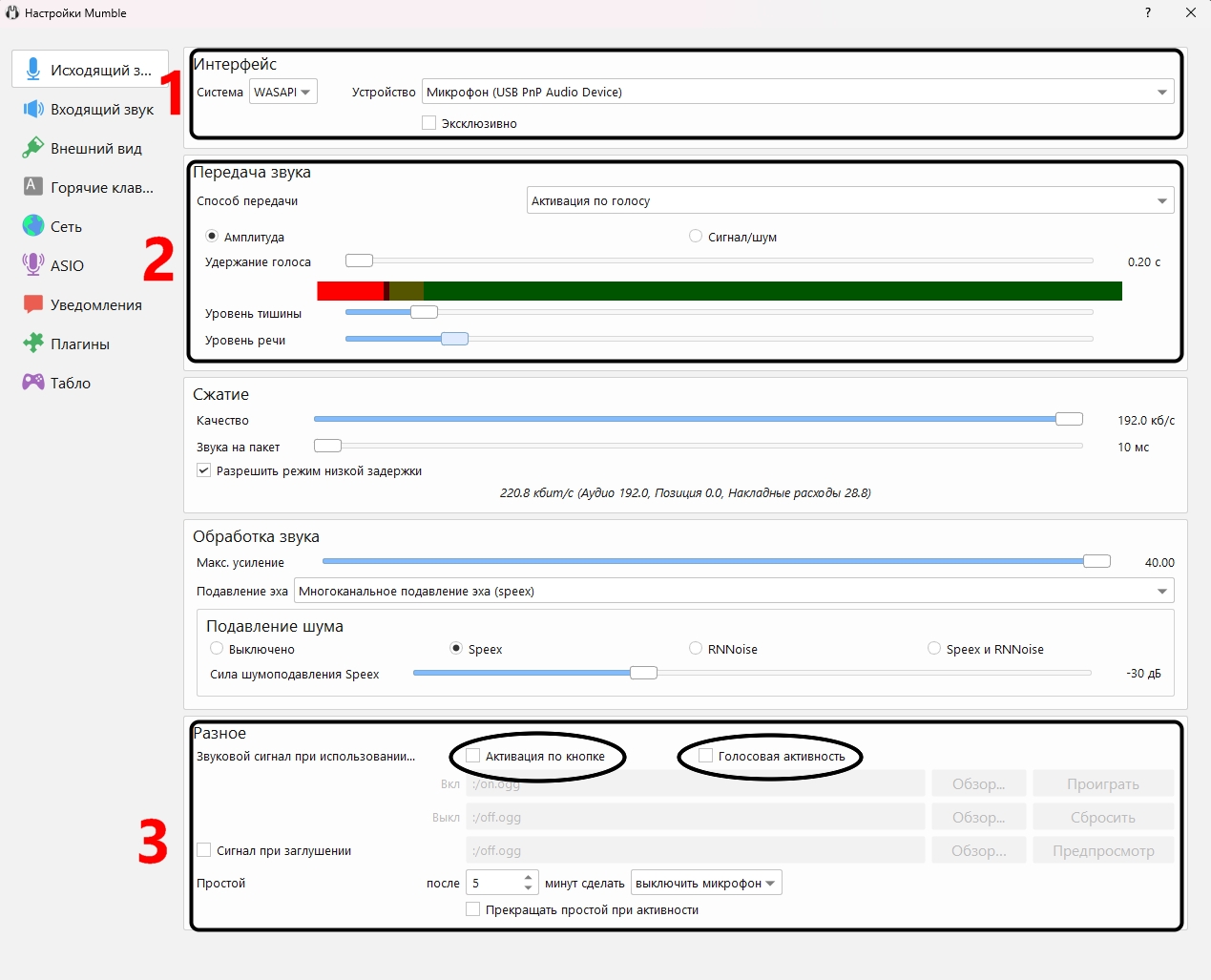This screenshot has height=980, width=1211.
Task: Click the Сбросить button
Action: coord(1103,817)
